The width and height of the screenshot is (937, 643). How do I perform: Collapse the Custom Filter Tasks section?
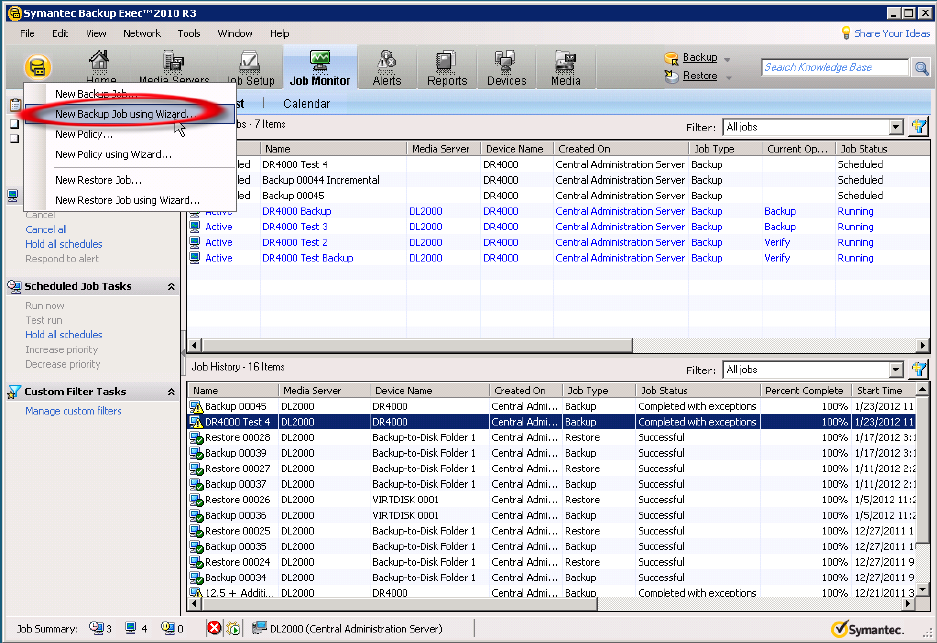171,392
